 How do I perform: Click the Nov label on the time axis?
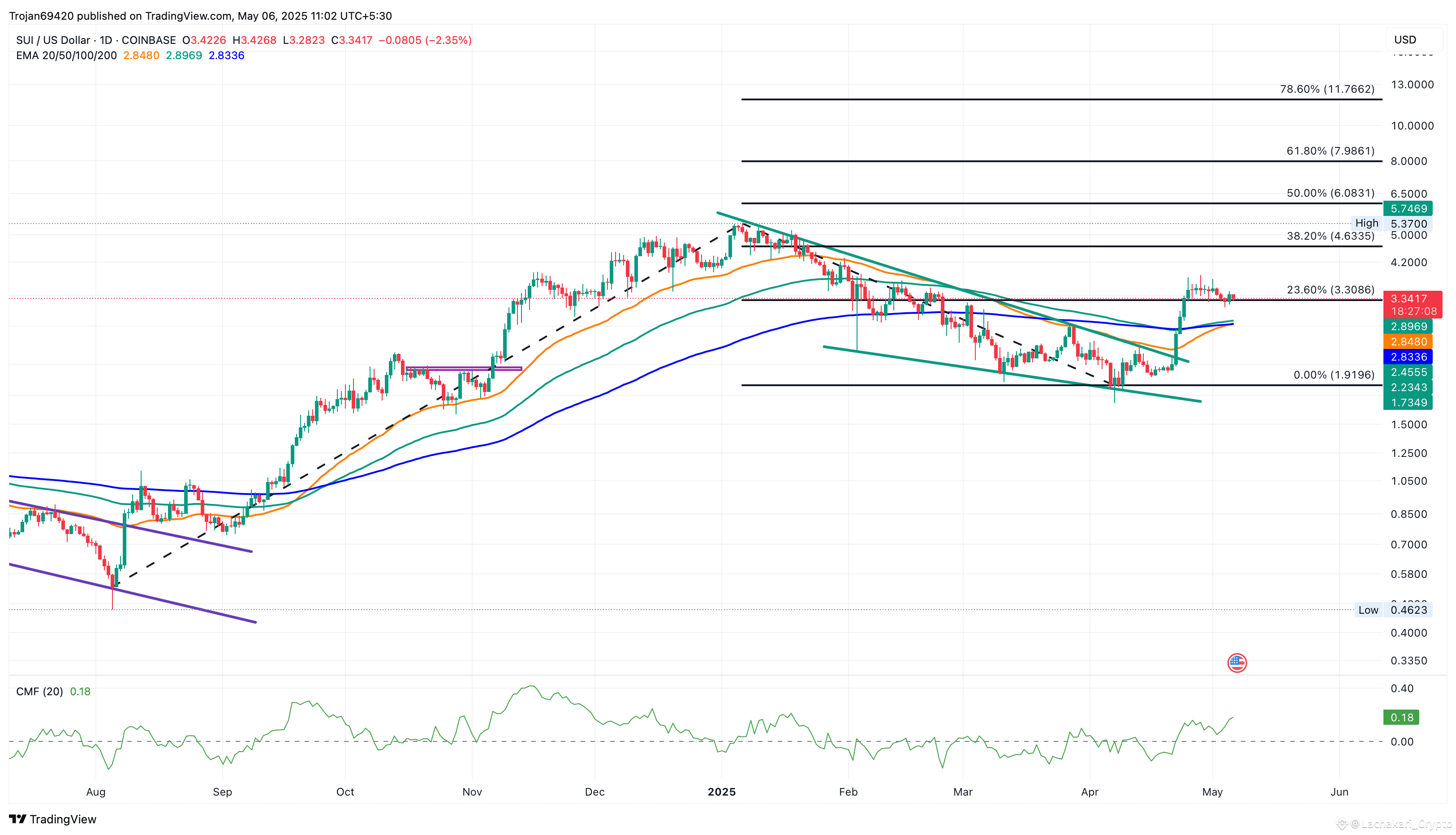[471, 792]
